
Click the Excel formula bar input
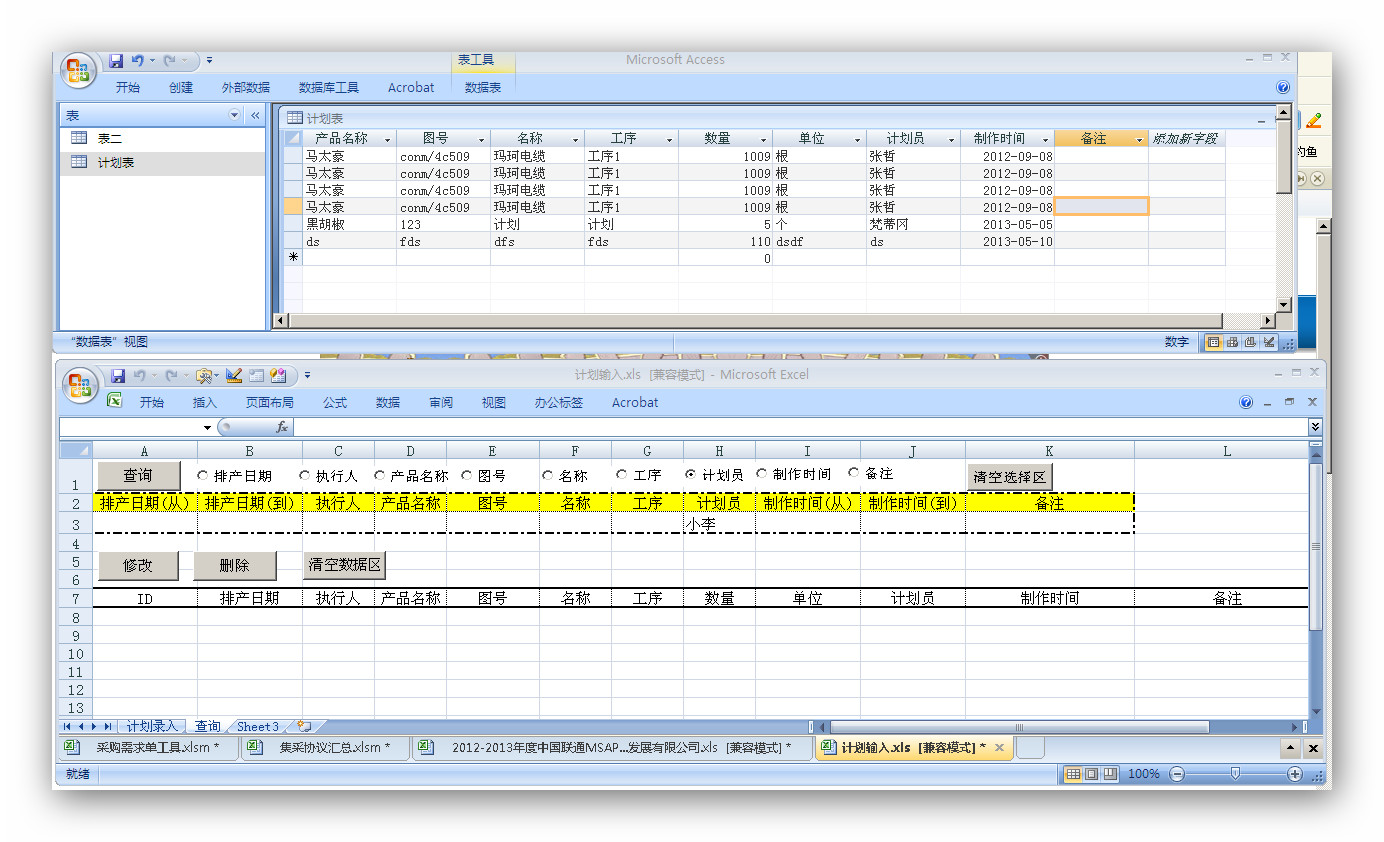click(800, 427)
